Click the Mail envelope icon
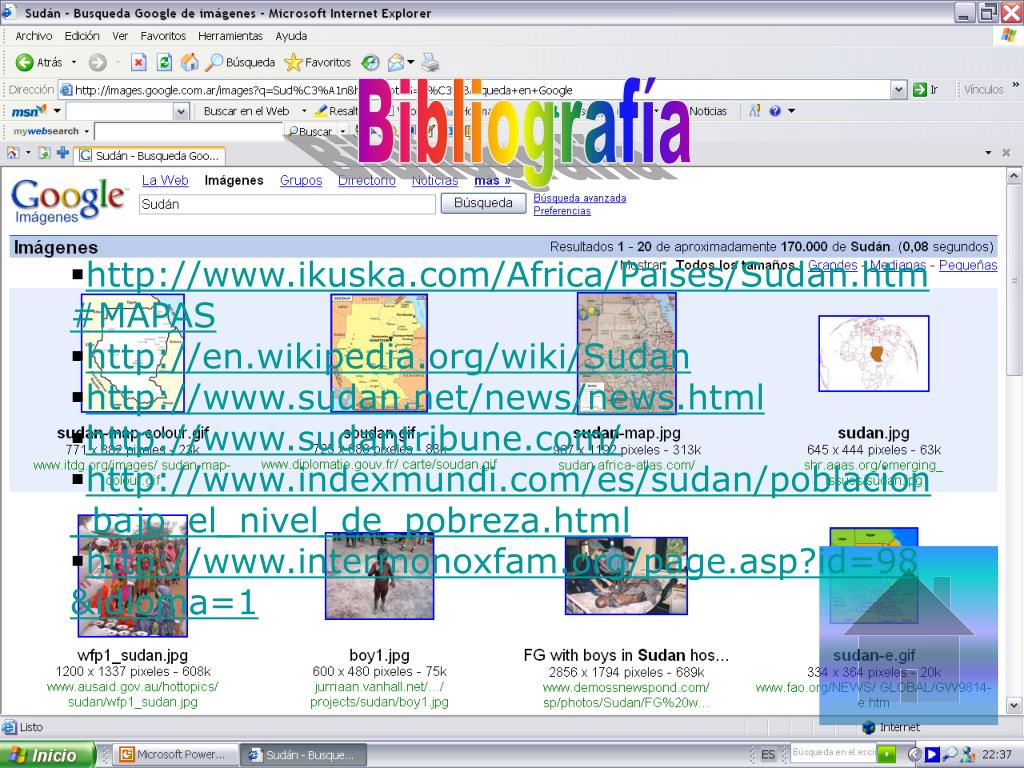This screenshot has width=1024, height=768. (395, 63)
